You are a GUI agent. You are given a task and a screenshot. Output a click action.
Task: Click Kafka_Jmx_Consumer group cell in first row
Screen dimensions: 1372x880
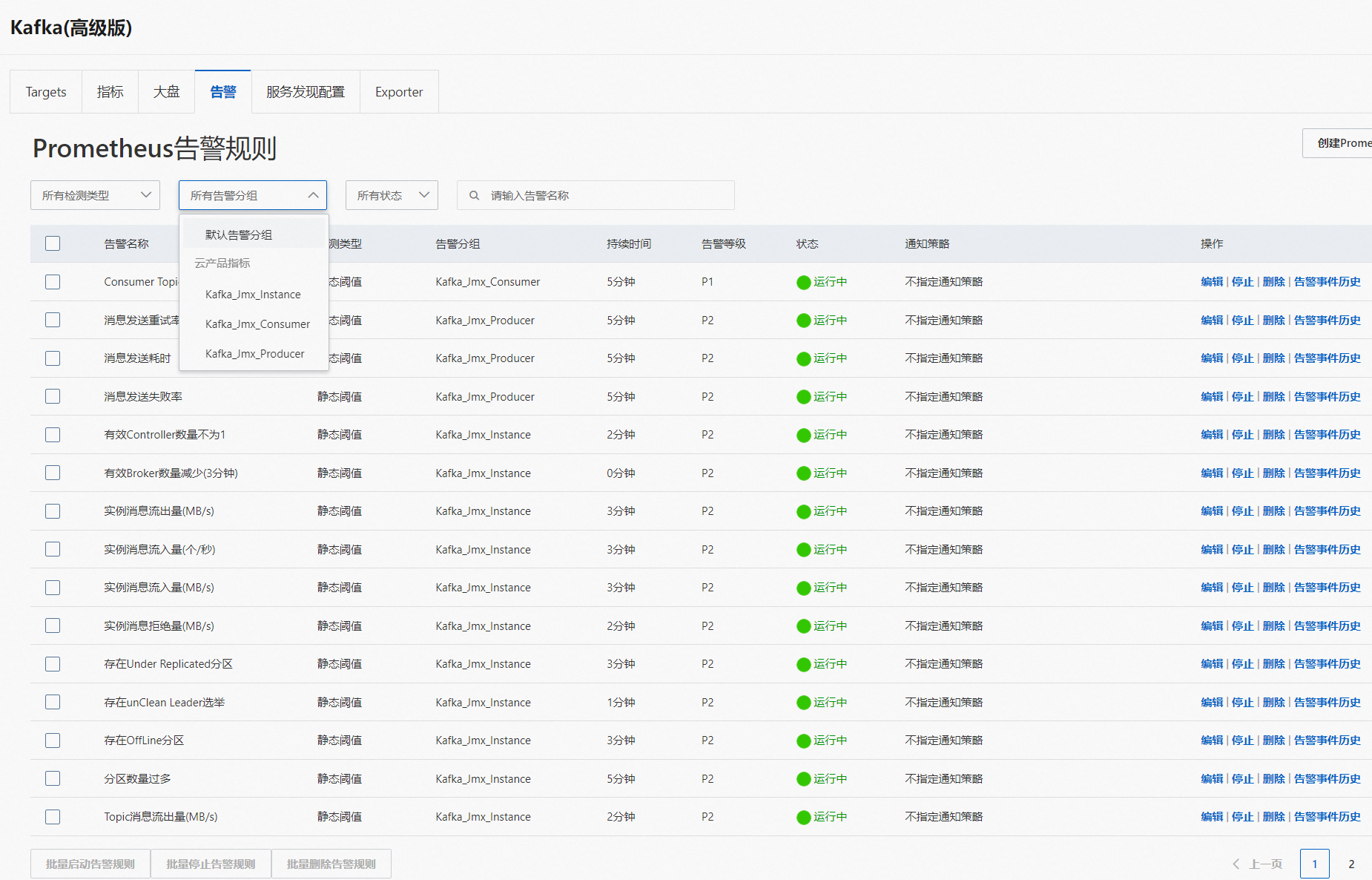tap(488, 282)
